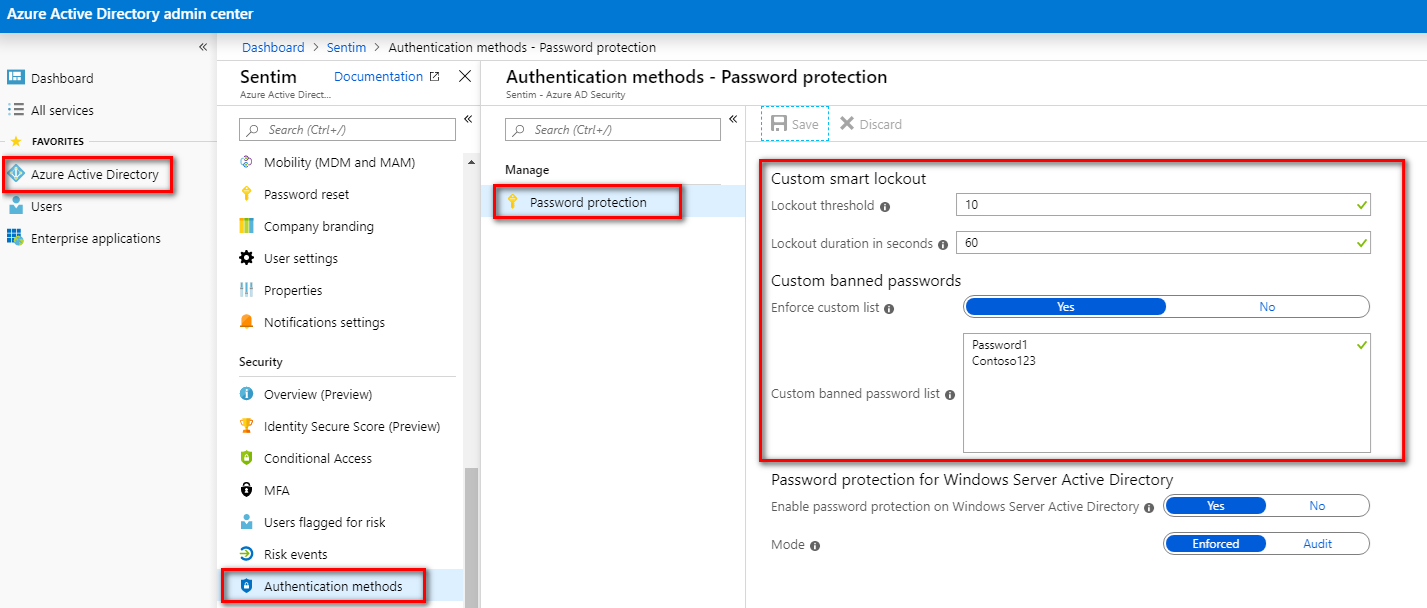Open the Documentation link

(x=378, y=77)
